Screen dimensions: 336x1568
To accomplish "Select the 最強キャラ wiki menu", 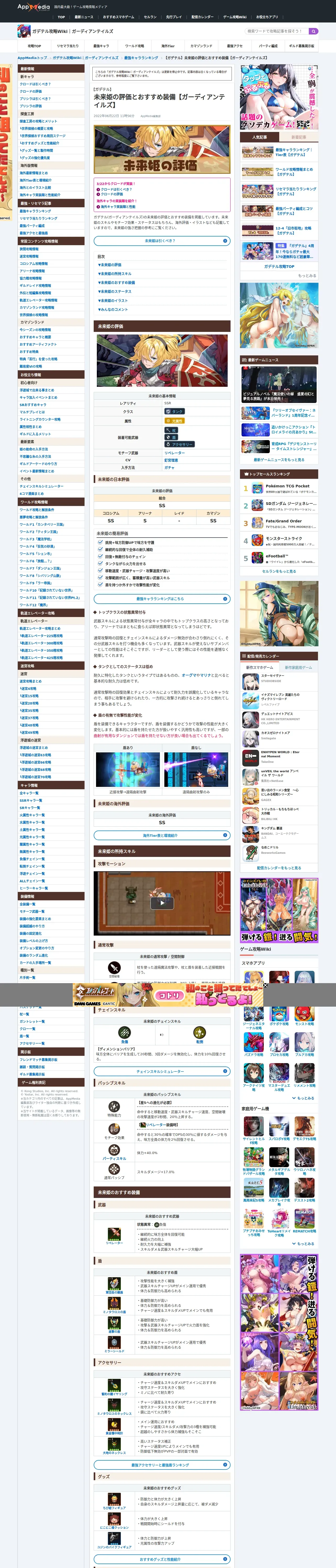I will point(101,46).
